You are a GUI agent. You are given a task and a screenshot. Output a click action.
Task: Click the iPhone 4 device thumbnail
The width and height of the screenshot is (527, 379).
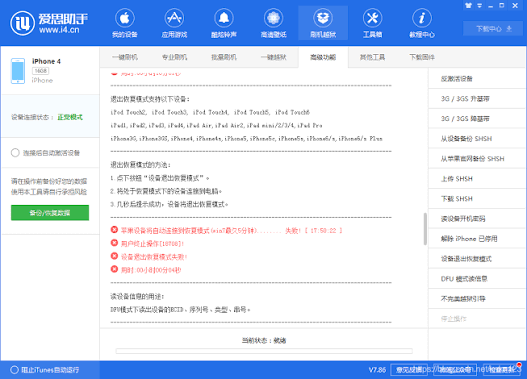coord(18,71)
